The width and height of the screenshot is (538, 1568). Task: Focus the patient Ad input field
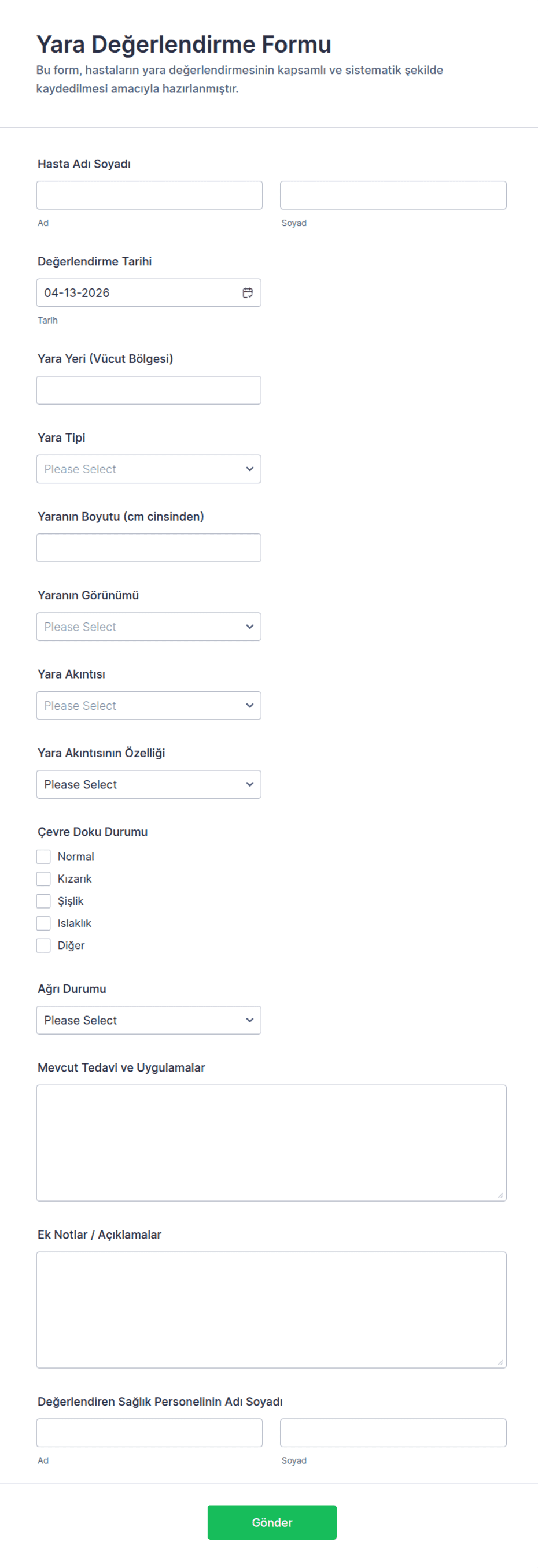(x=149, y=195)
